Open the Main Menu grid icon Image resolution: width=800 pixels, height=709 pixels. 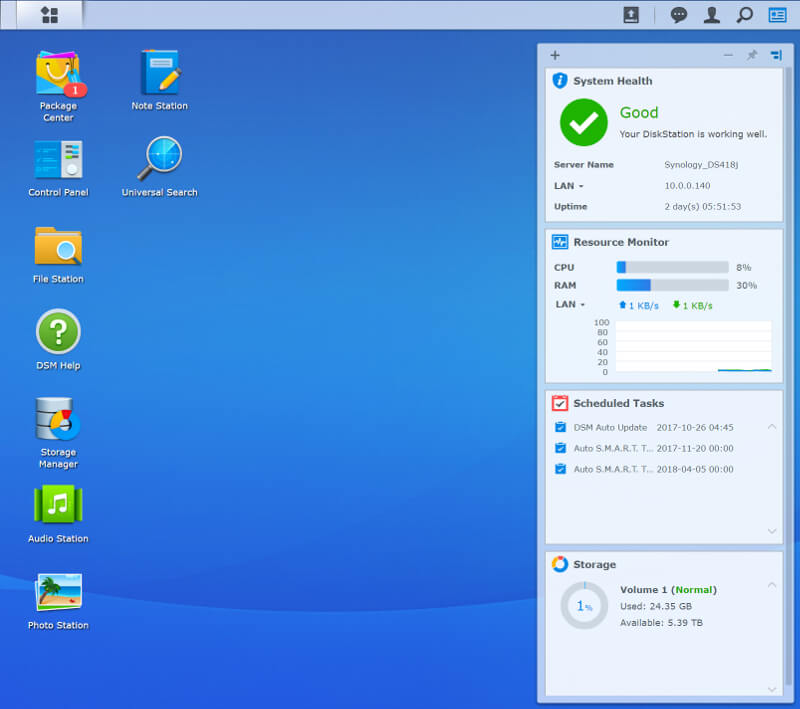pyautogui.click(x=49, y=15)
